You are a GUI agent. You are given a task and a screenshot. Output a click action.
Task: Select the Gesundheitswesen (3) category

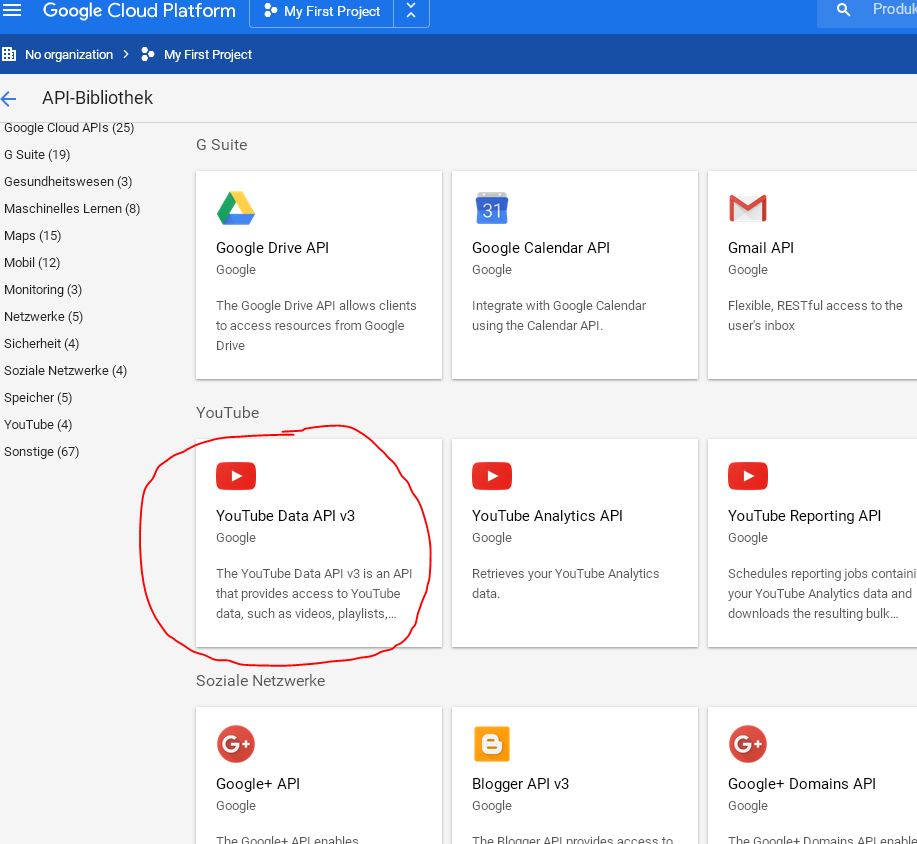(68, 181)
